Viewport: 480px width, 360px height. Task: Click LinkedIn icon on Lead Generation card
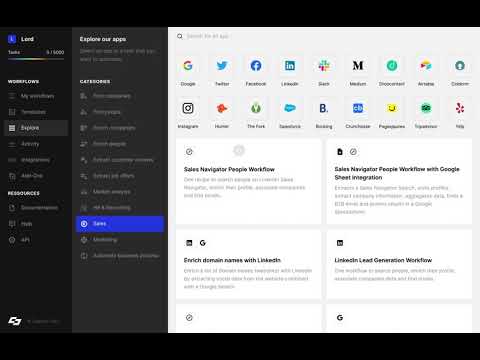[340, 243]
